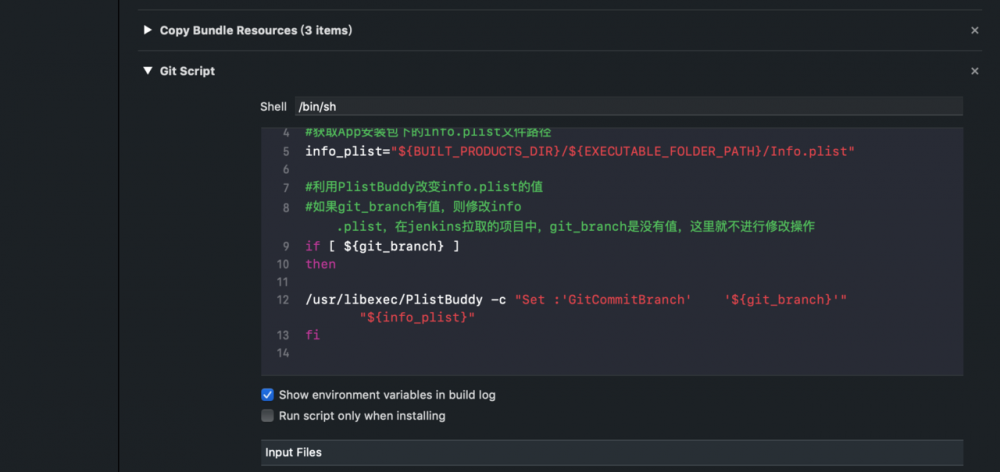Click the PlistBuddy comment on line 7
The image size is (1000, 472).
423,187
